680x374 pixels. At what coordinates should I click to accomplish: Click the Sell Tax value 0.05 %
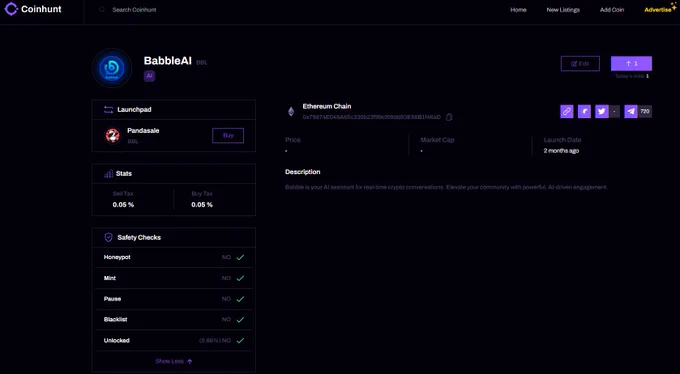123,204
